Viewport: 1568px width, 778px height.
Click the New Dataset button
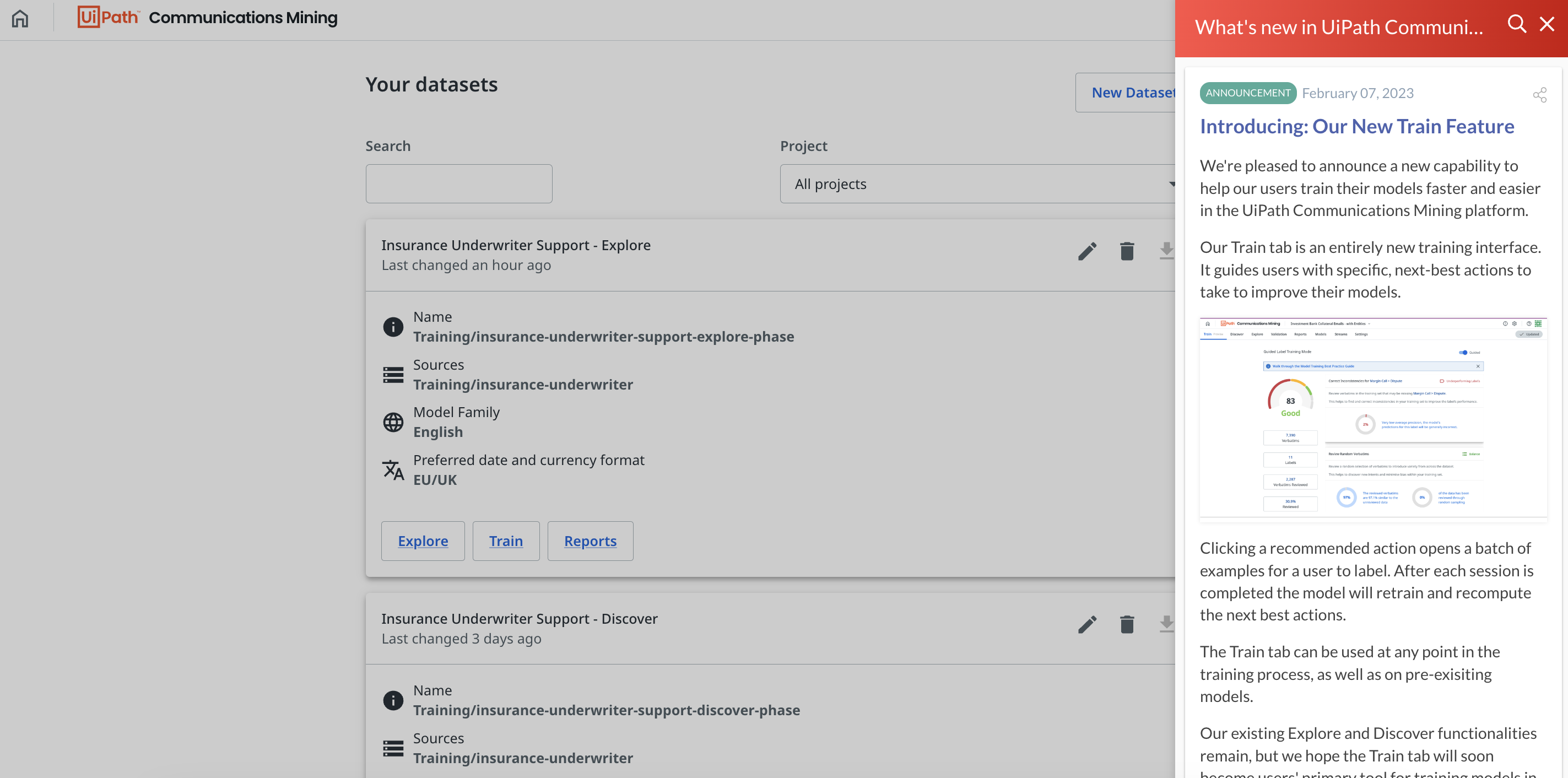pyautogui.click(x=1133, y=92)
